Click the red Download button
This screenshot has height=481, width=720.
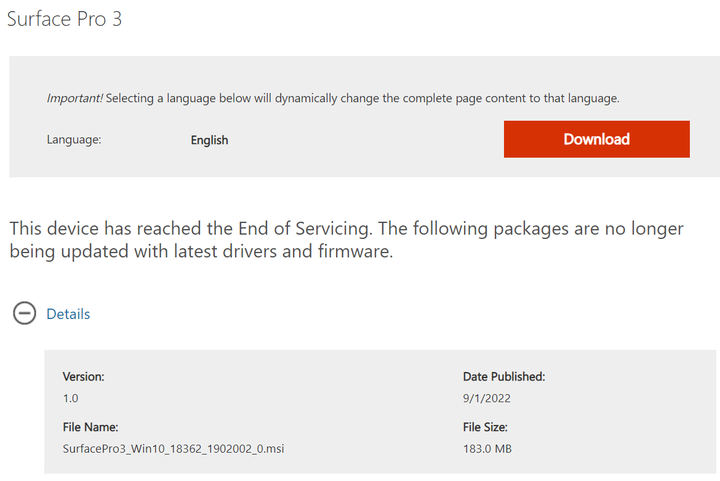pos(596,139)
